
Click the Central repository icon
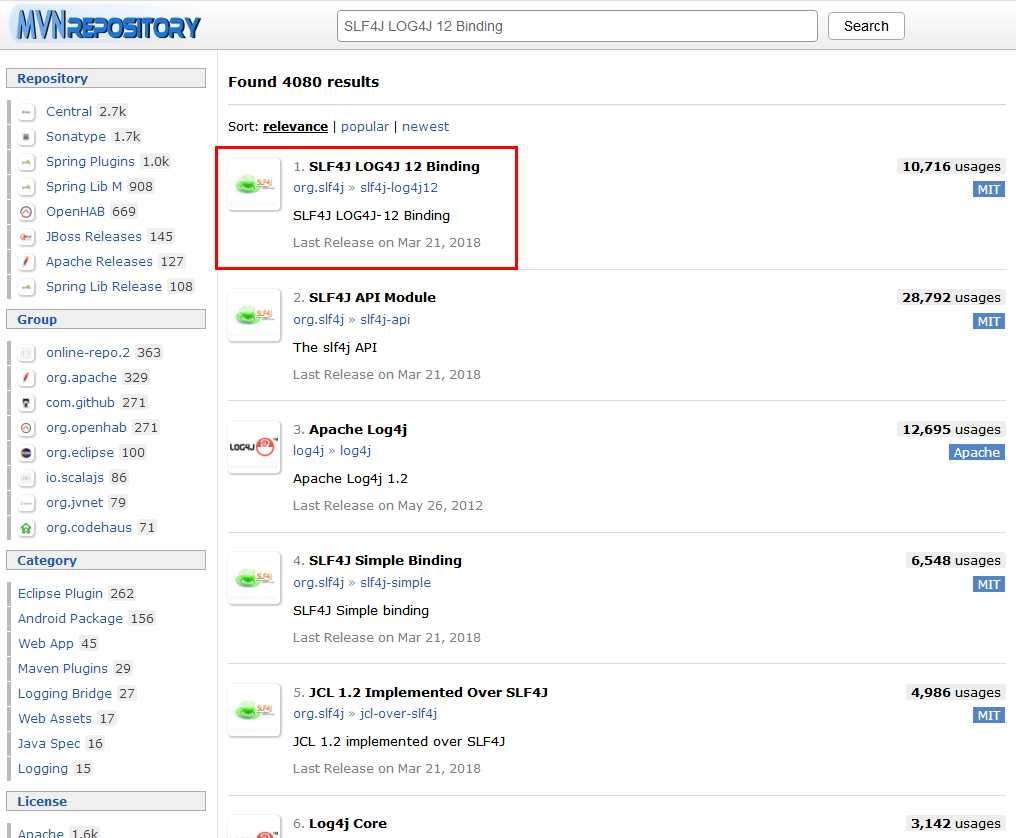[x=26, y=112]
